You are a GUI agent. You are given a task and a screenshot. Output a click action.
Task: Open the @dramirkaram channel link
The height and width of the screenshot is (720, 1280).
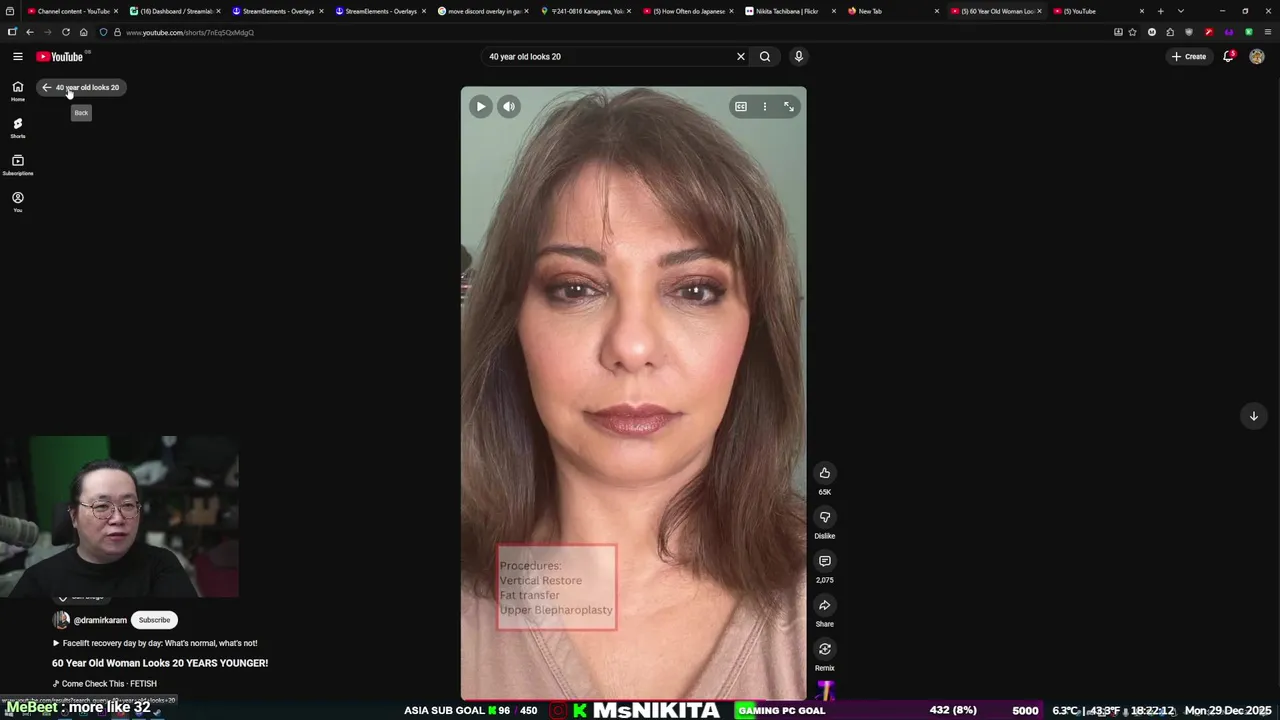tap(100, 620)
